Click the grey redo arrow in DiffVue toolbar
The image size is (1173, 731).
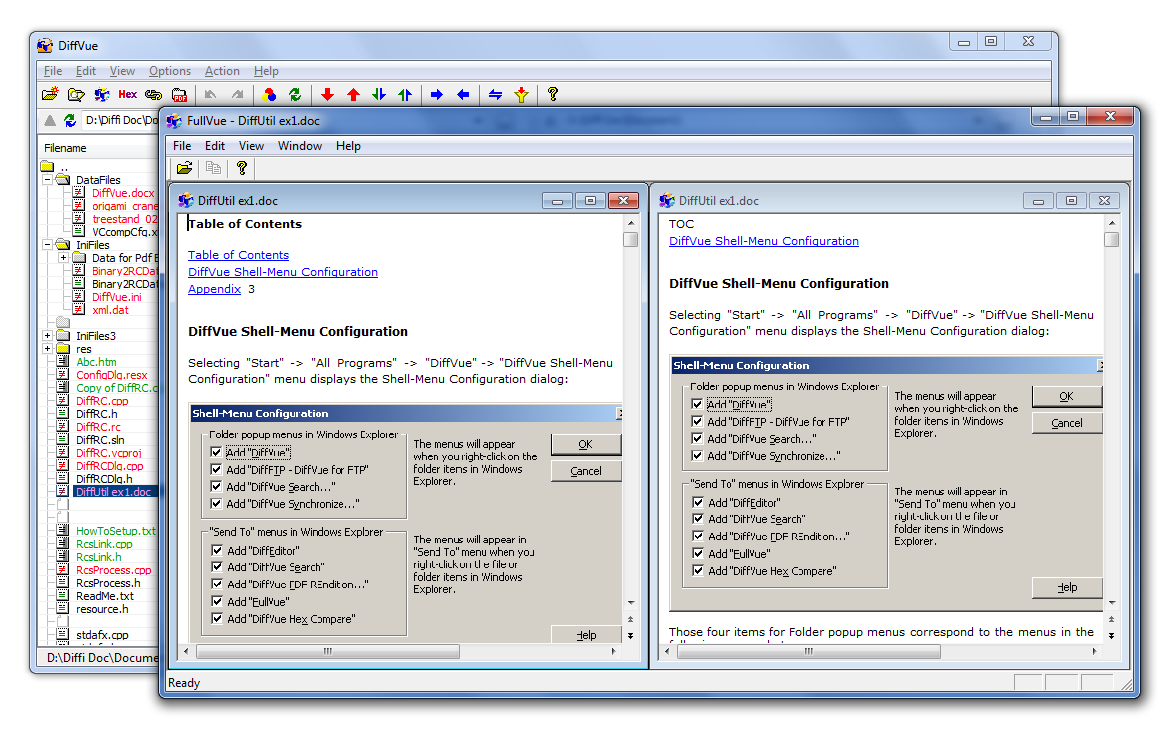(x=237, y=94)
